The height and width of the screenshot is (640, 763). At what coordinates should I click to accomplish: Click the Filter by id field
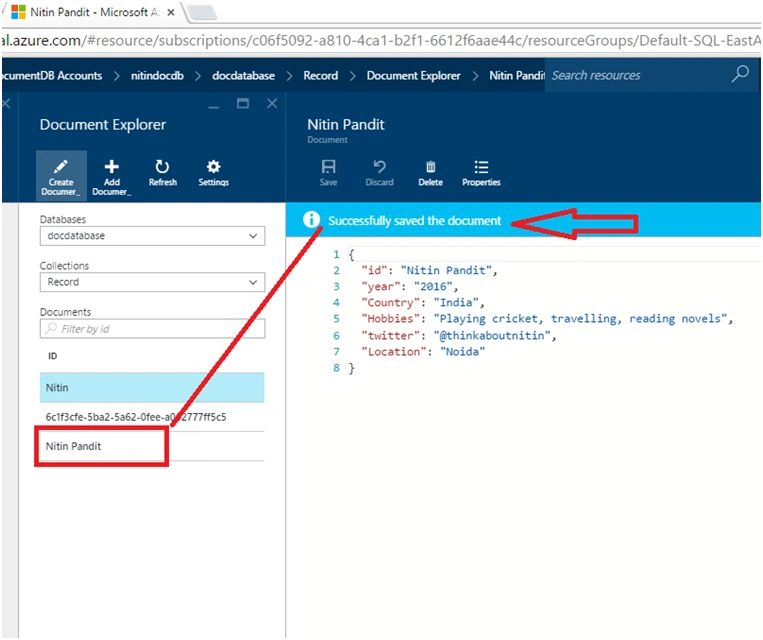[152, 329]
